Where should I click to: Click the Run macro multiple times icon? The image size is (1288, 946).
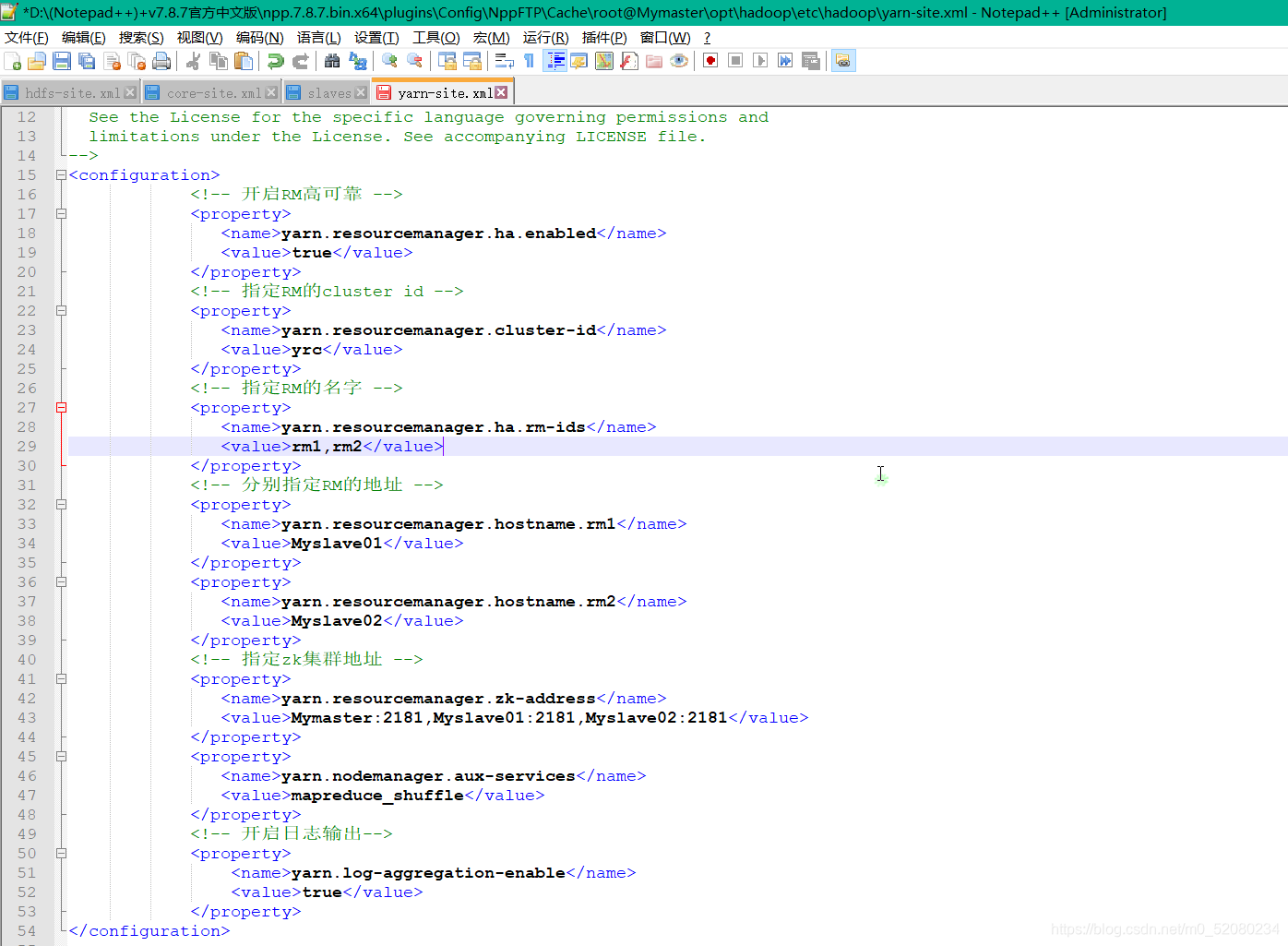[785, 61]
